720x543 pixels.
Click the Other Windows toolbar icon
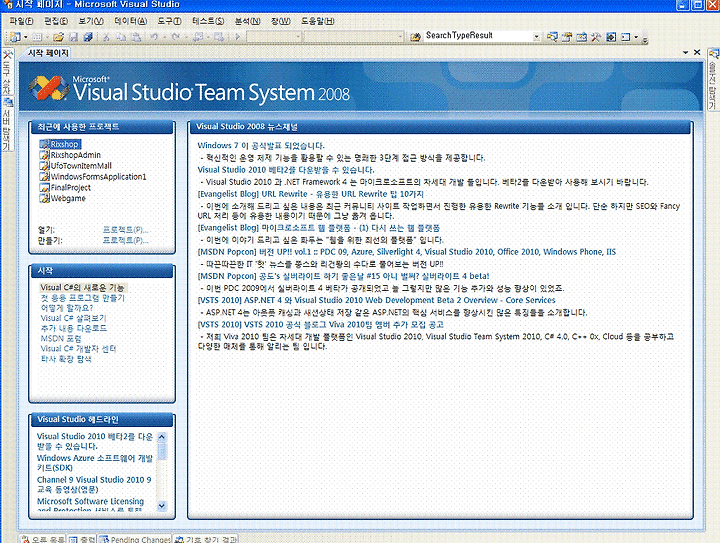pyautogui.click(x=625, y=37)
